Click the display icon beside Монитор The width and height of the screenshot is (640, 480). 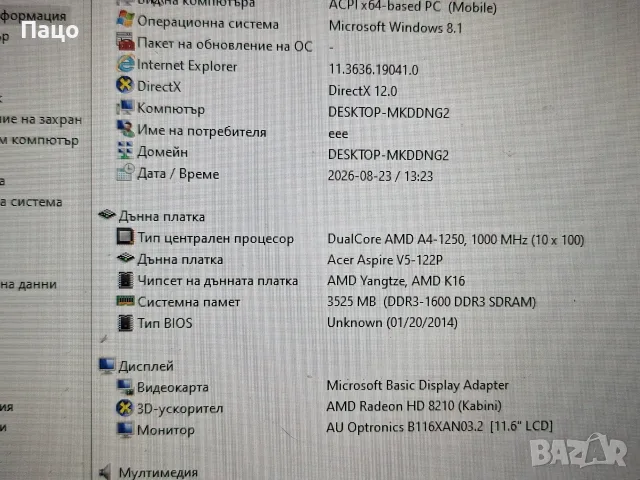pyautogui.click(x=124, y=429)
